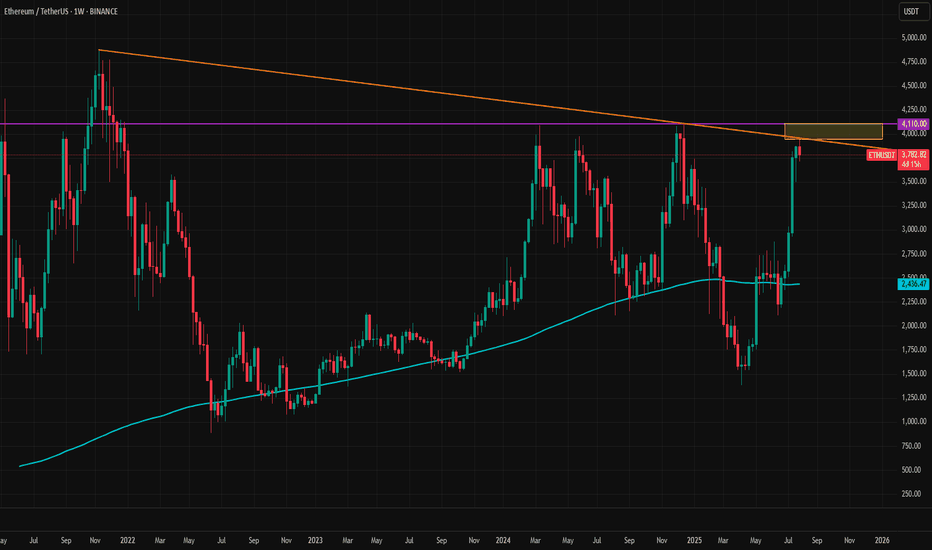Click the 2023 time axis label
The height and width of the screenshot is (550, 932).
pyautogui.click(x=315, y=540)
